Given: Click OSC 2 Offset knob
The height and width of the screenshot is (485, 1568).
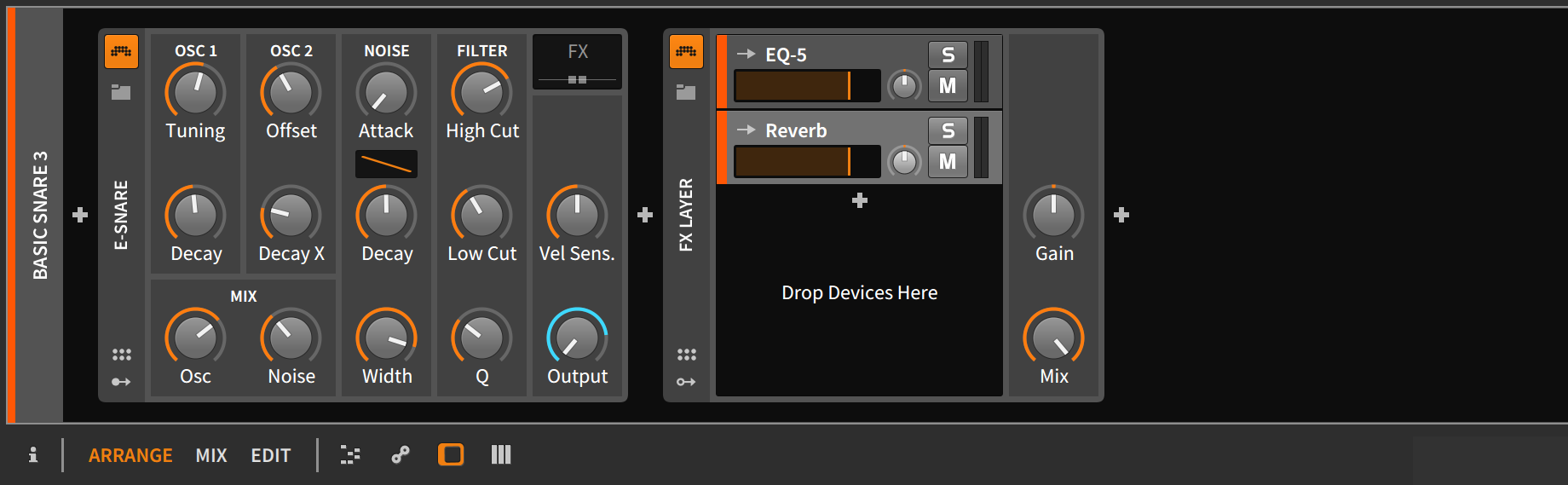Looking at the screenshot, I should (x=291, y=94).
